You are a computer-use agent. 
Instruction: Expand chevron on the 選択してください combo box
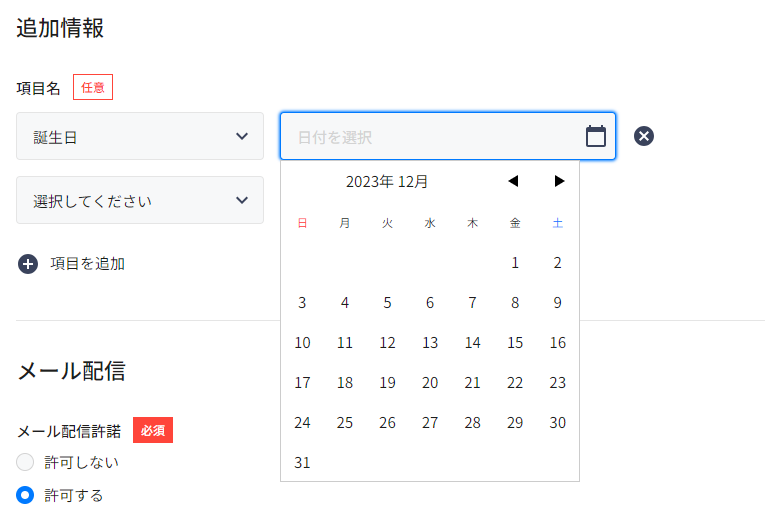click(242, 200)
